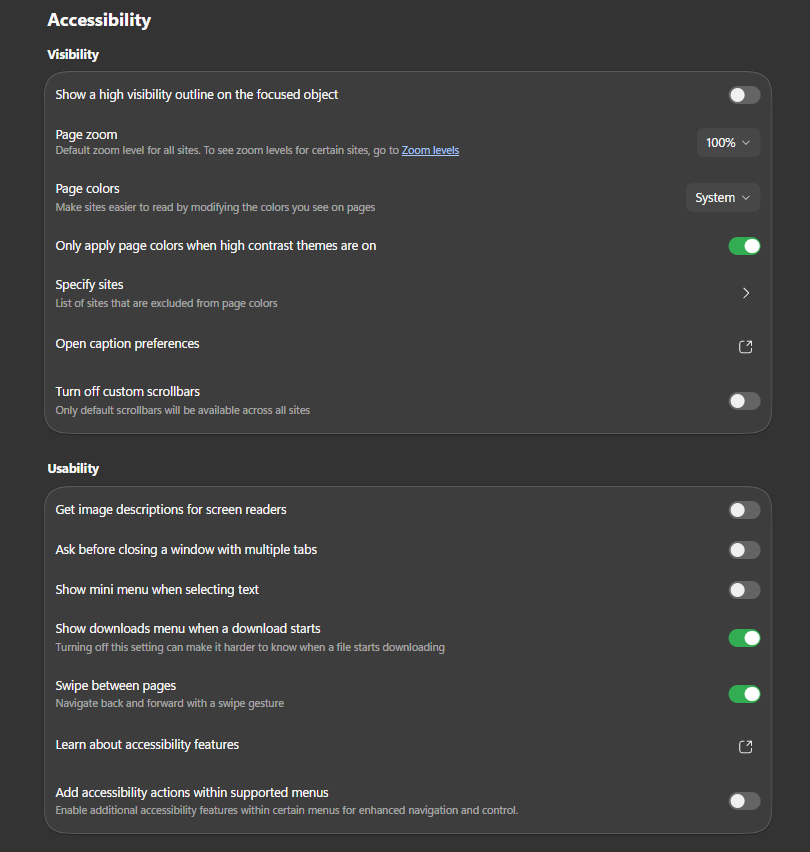The height and width of the screenshot is (852, 810).
Task: Expand Specify sites chevron arrow
Action: point(746,293)
